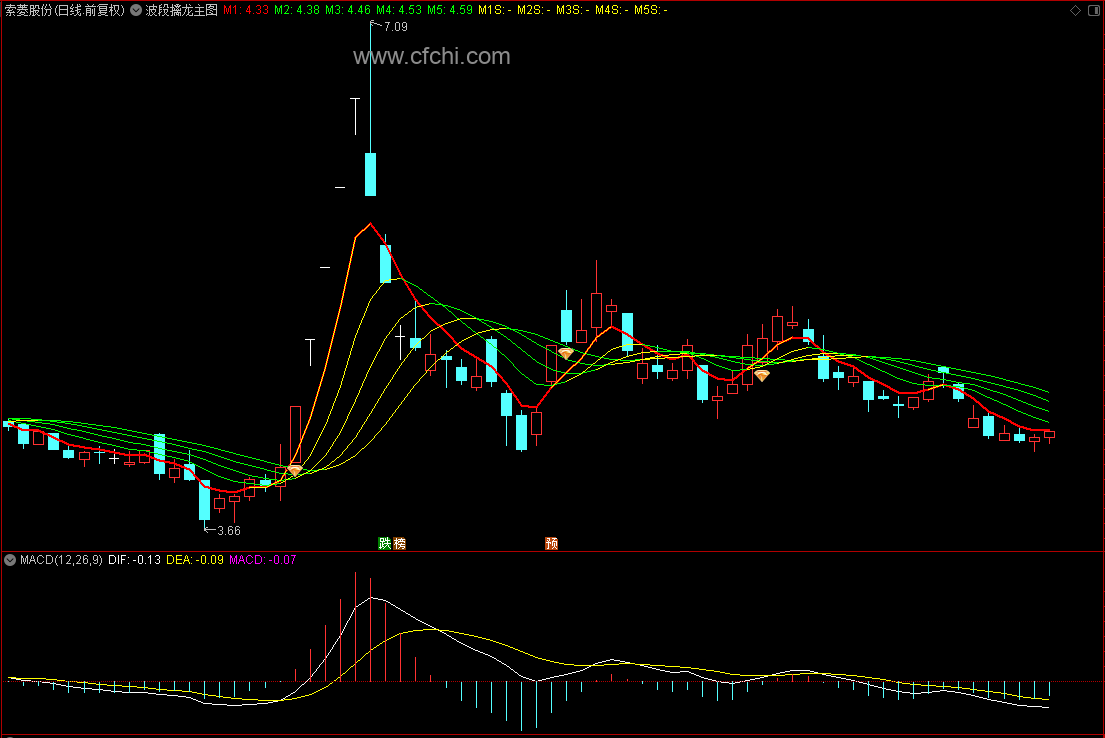Click the tall cyan candle under the 7.09 label

point(370,174)
